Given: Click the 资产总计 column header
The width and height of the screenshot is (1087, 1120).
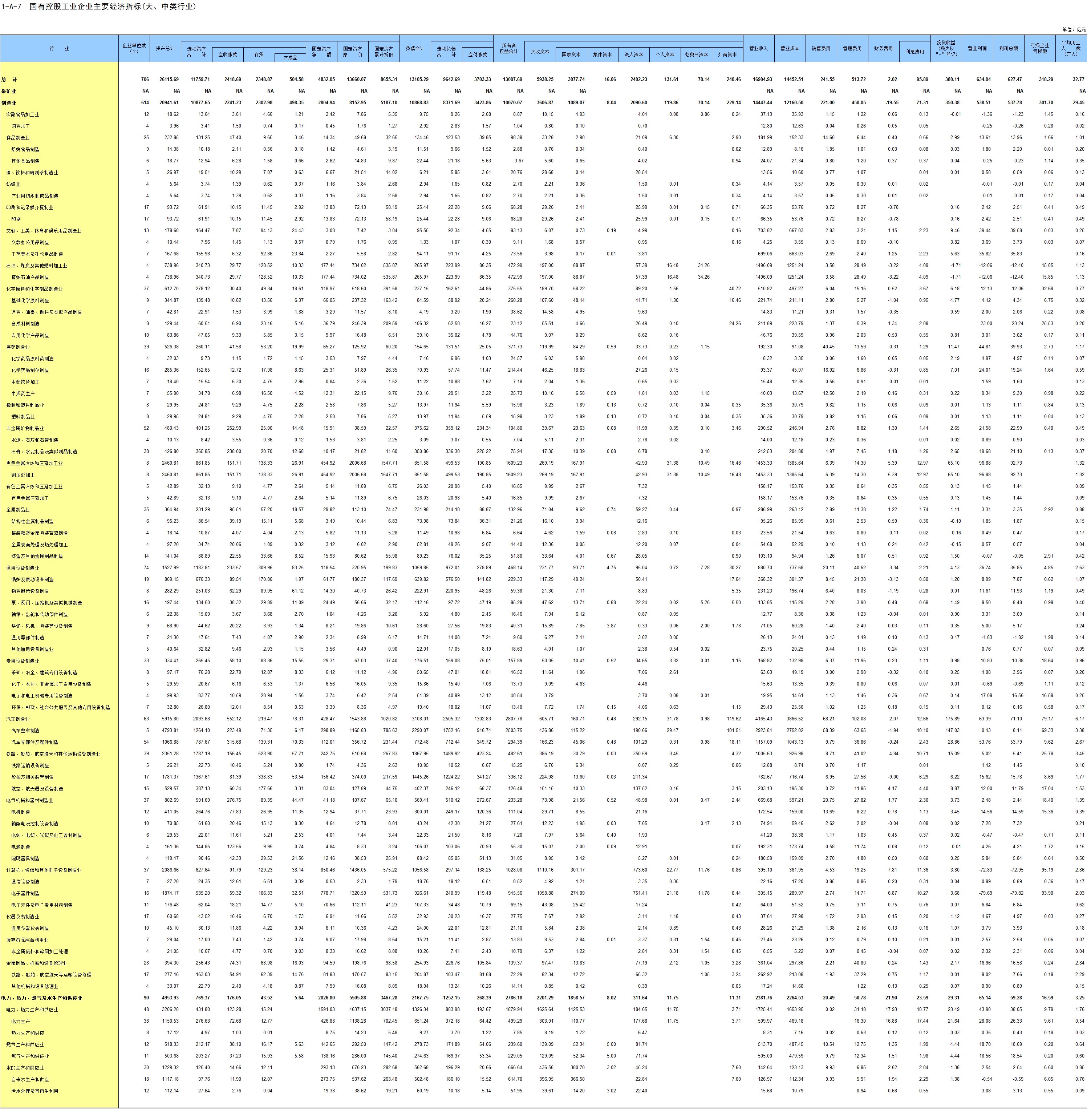Looking at the screenshot, I should 166,49.
